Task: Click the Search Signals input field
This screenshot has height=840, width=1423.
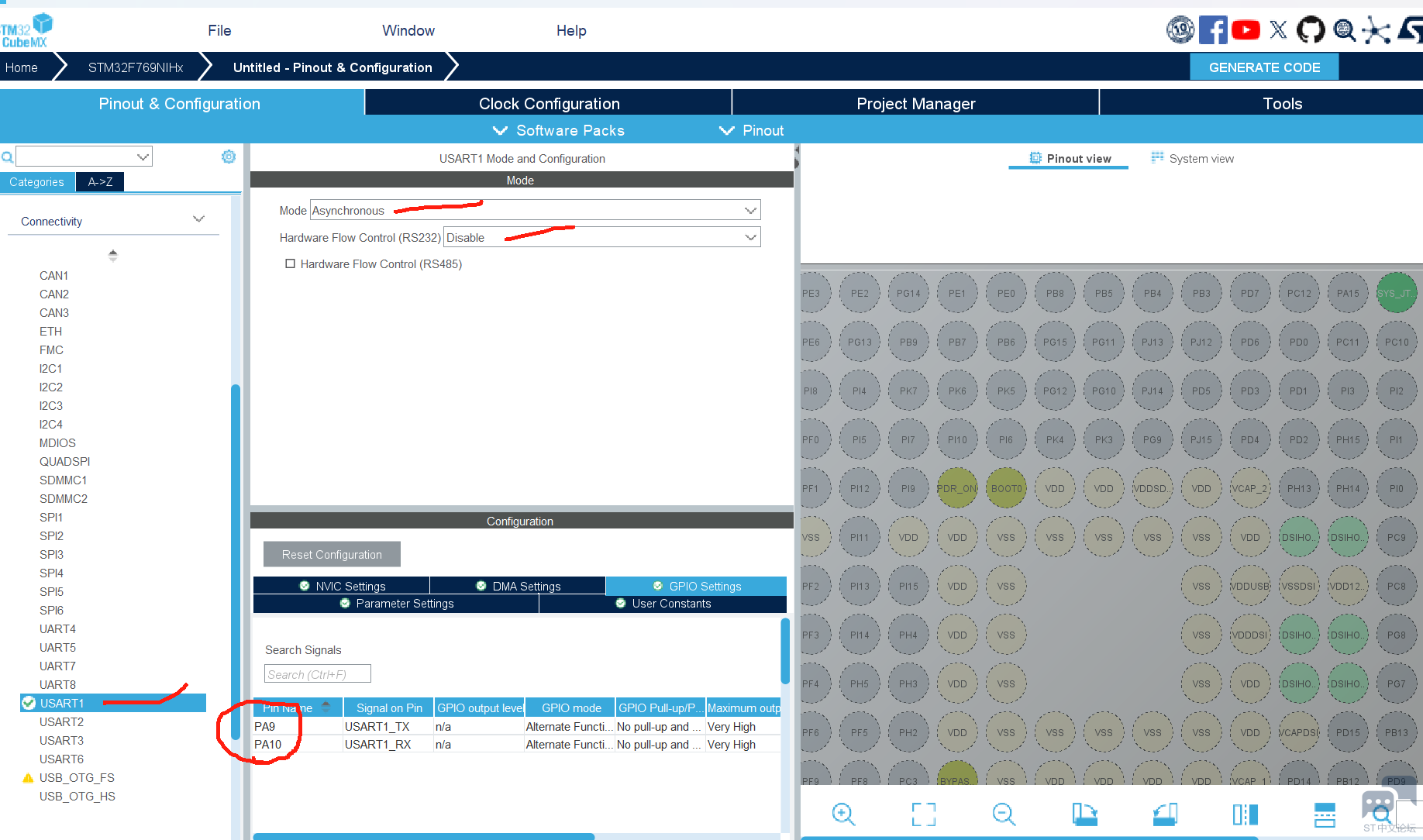Action: tap(318, 673)
